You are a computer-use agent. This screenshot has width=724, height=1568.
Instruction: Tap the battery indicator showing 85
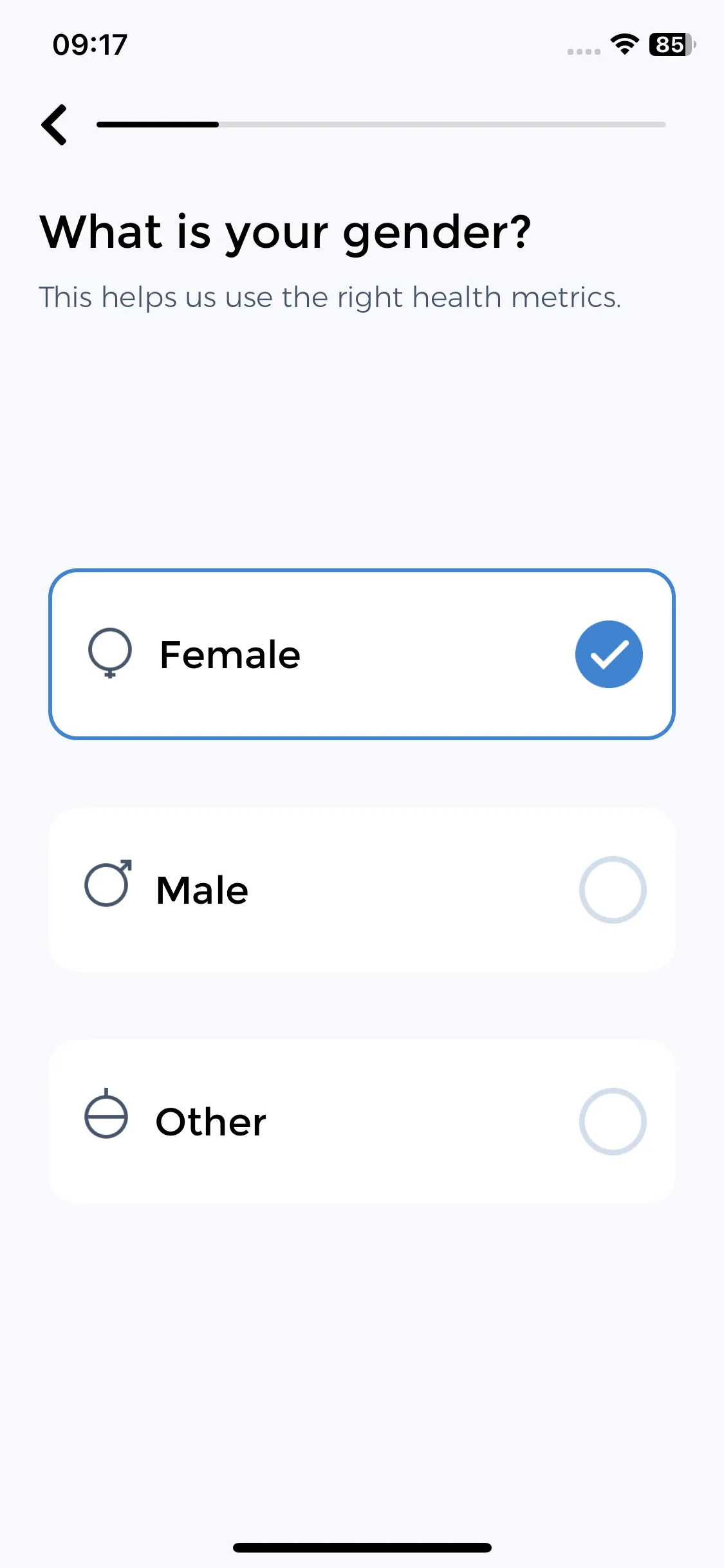click(x=673, y=44)
